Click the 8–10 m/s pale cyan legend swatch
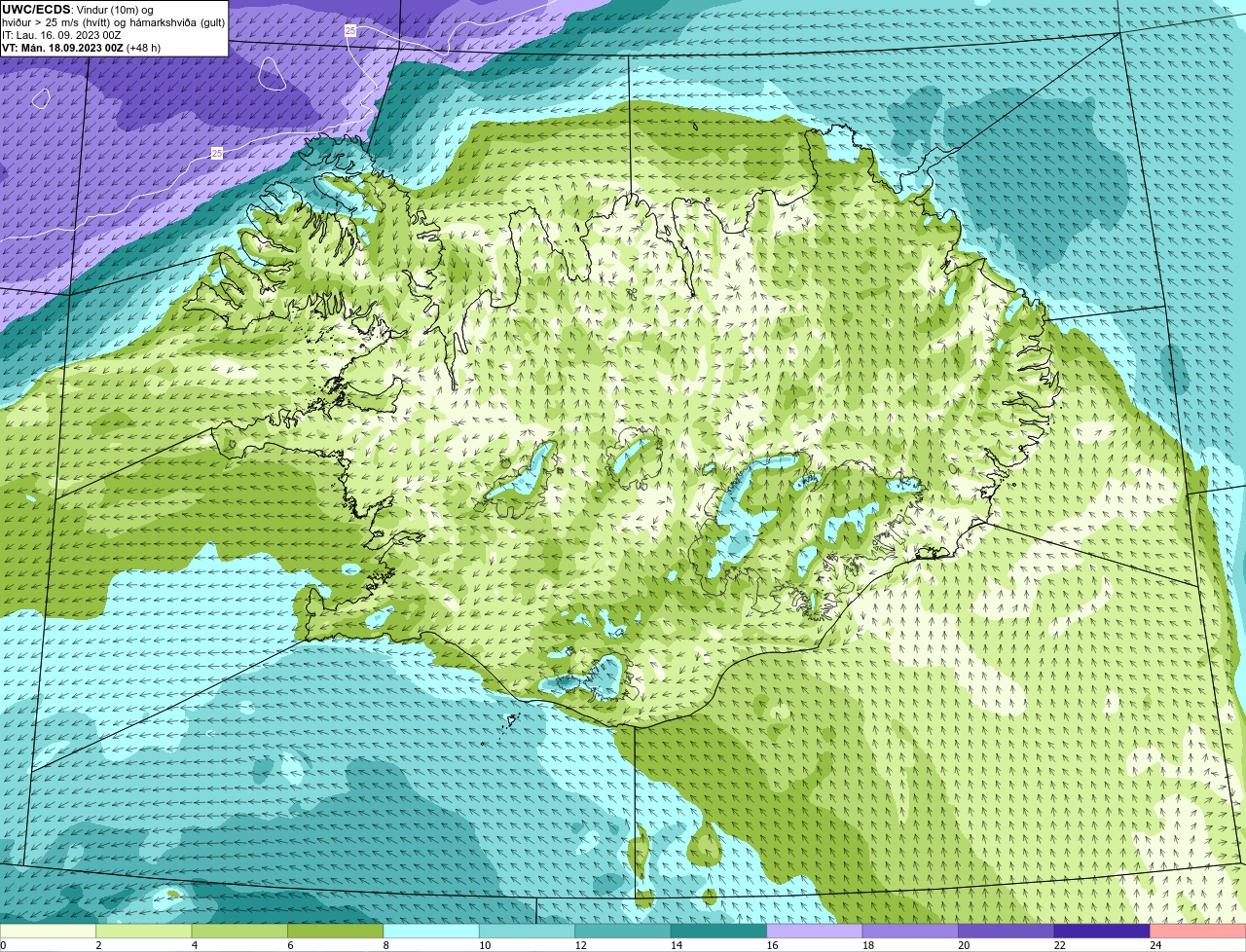This screenshot has width=1246, height=952. coord(431,932)
